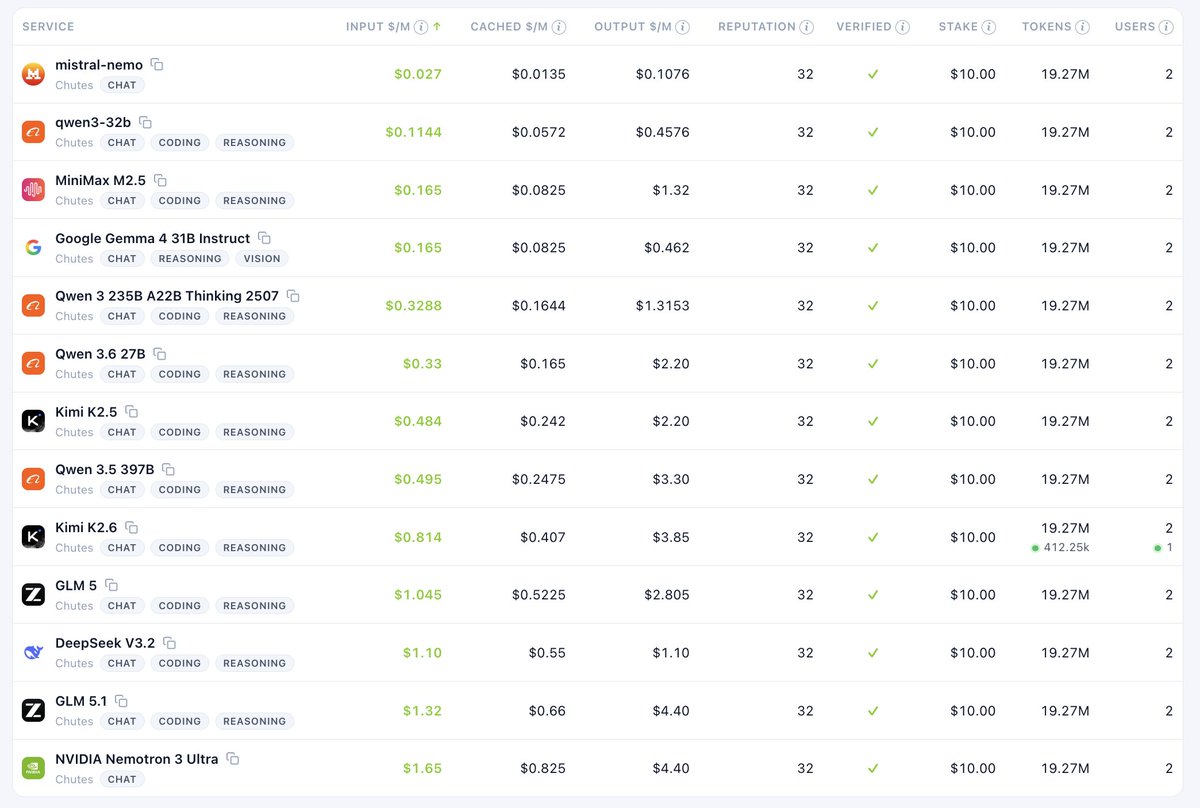
Task: Click the info icon next to USERS
Action: coord(1167,27)
